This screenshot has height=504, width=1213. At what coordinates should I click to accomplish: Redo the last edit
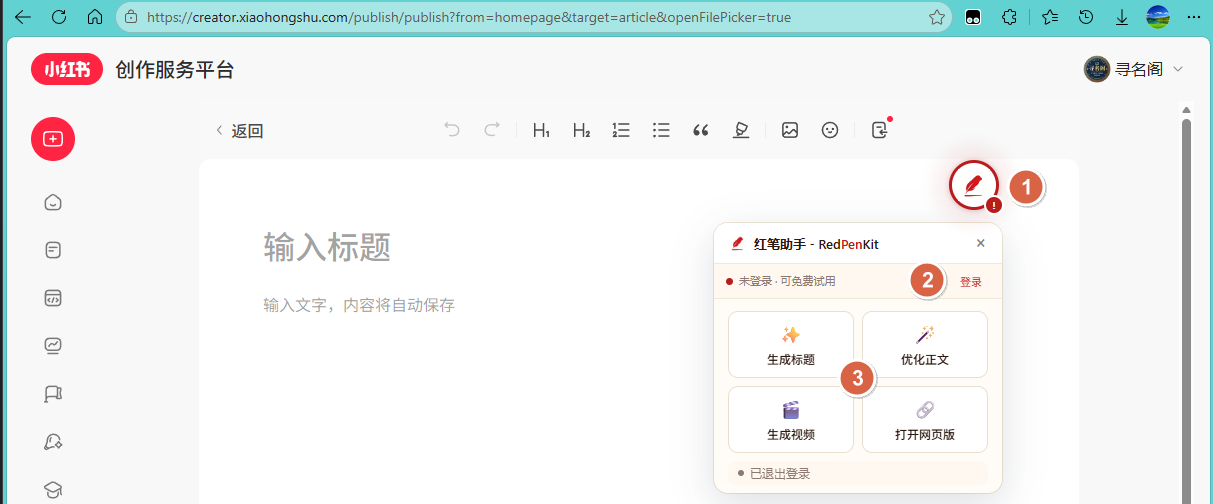491,130
